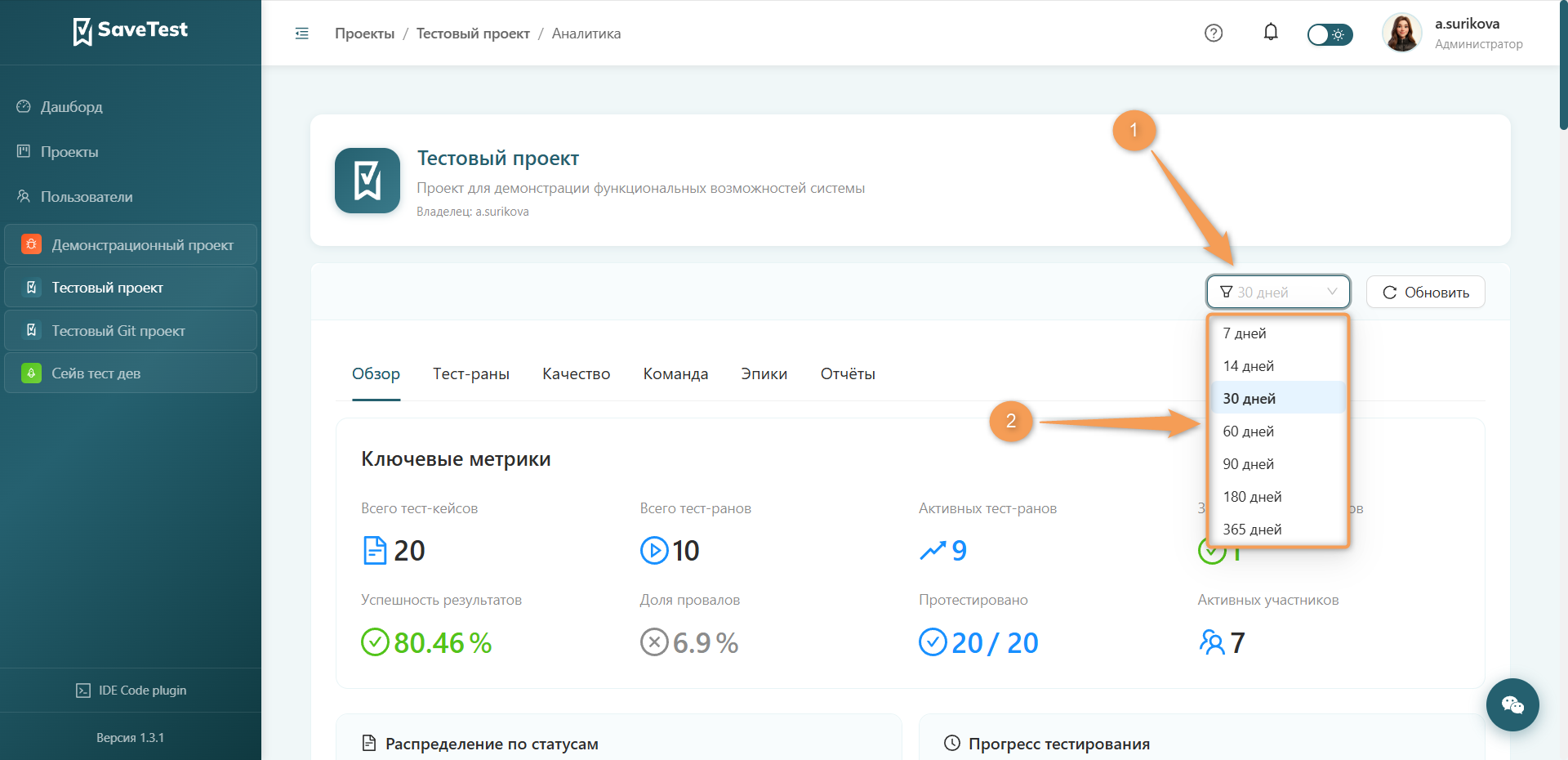Screen dimensions: 1568x760
Task: Switch to Эпики tab
Action: point(764,373)
